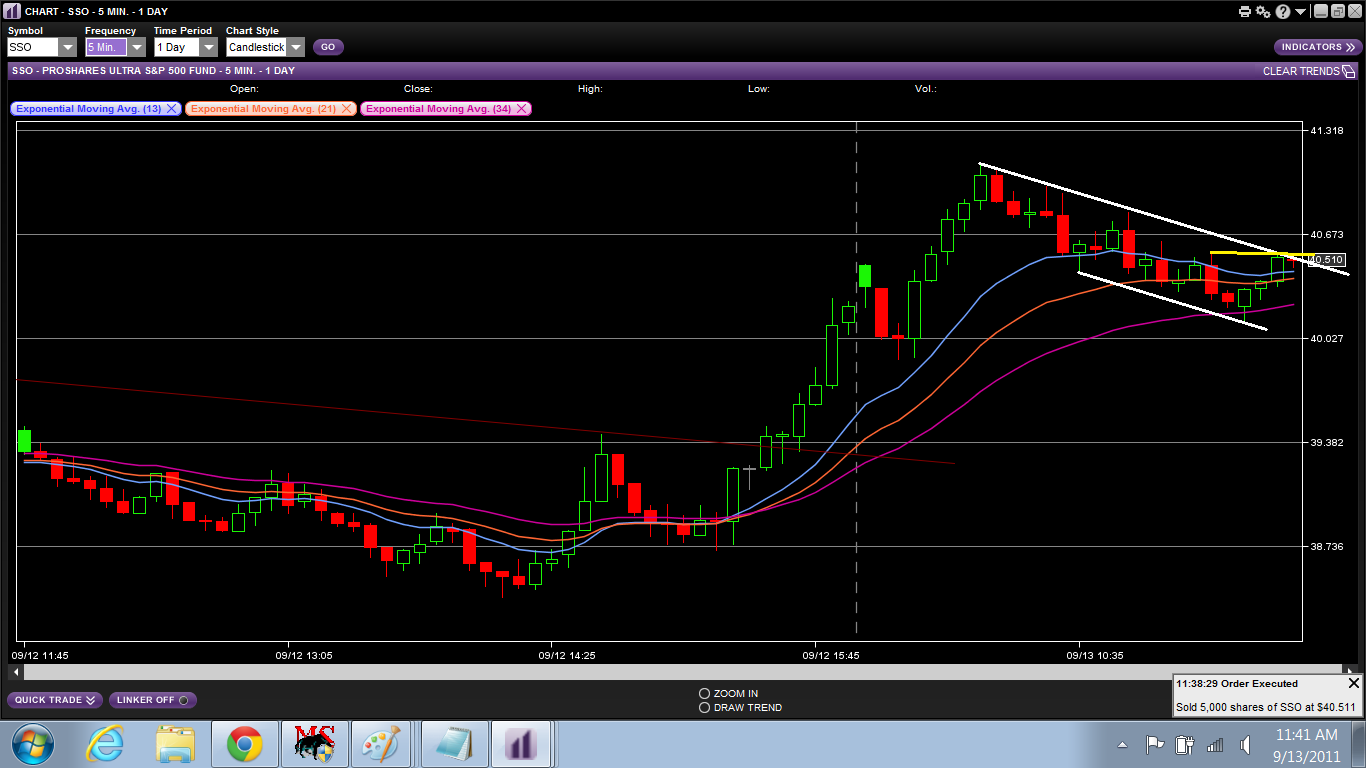Select the 5 Min. frequency field
The height and width of the screenshot is (768, 1366).
106,47
